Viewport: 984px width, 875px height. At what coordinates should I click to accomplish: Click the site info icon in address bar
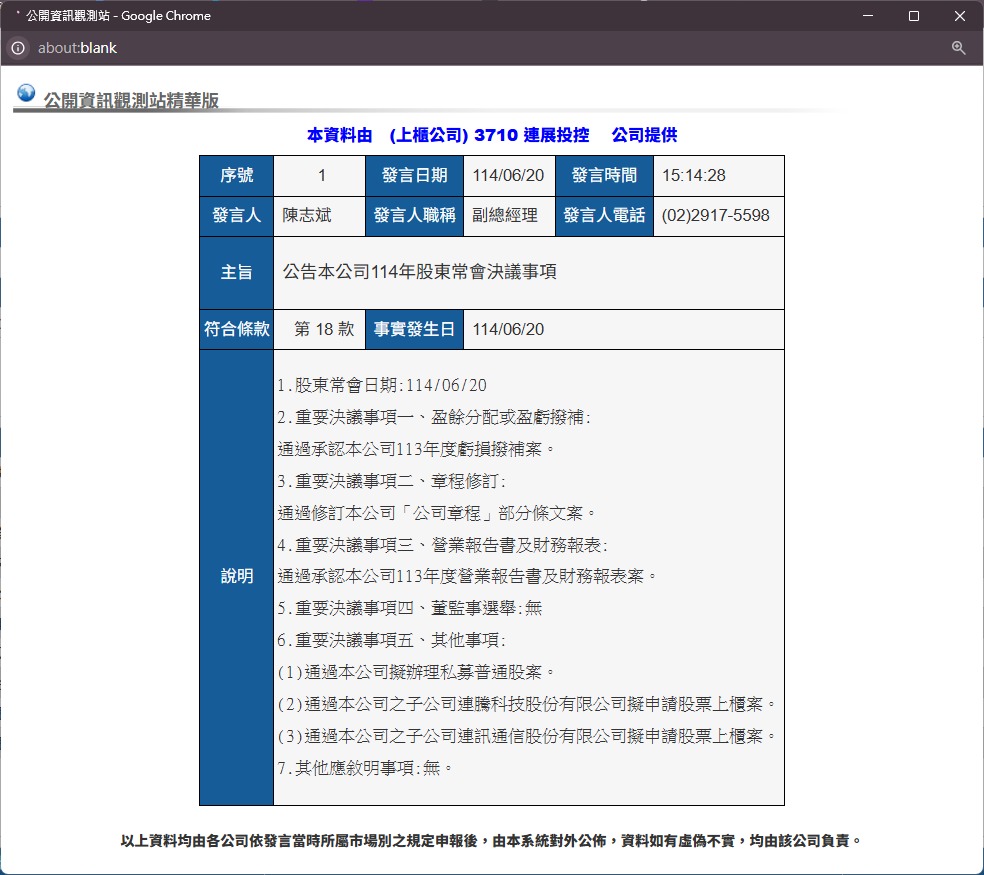pyautogui.click(x=18, y=48)
